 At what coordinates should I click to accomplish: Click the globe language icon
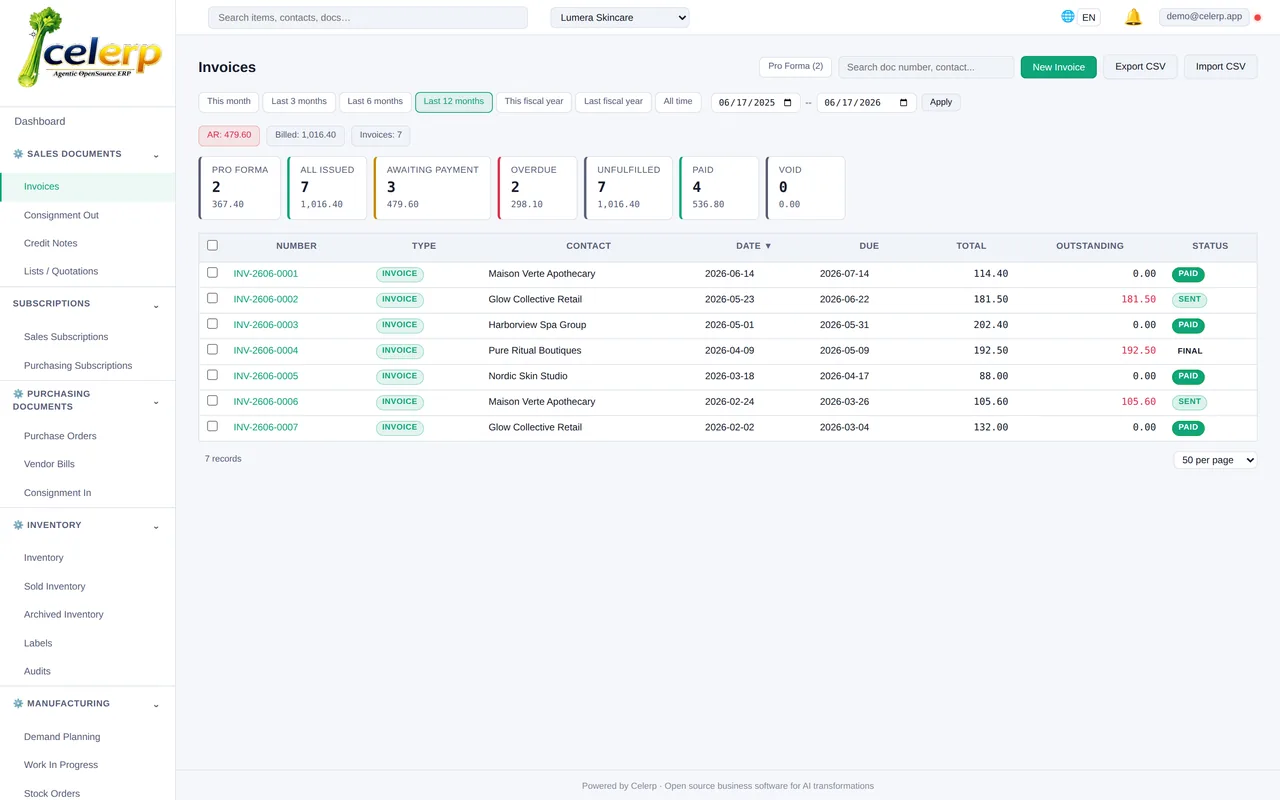click(x=1068, y=16)
